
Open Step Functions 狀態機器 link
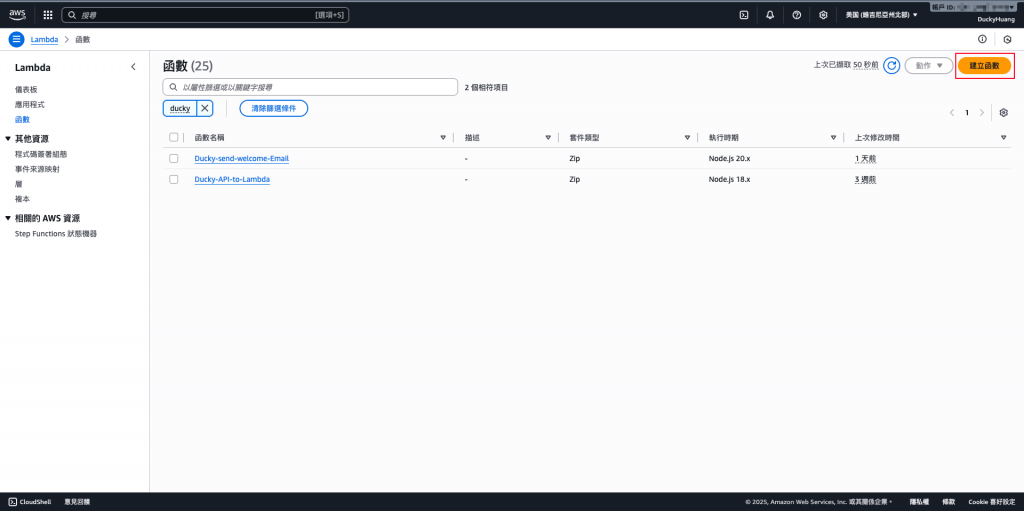56,233
